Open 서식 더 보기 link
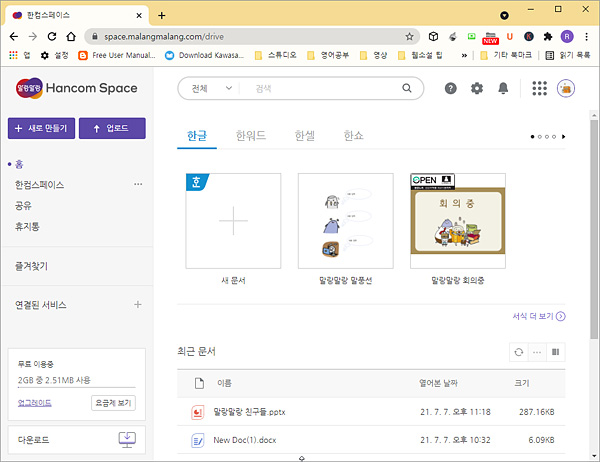The width and height of the screenshot is (600, 462). click(539, 316)
